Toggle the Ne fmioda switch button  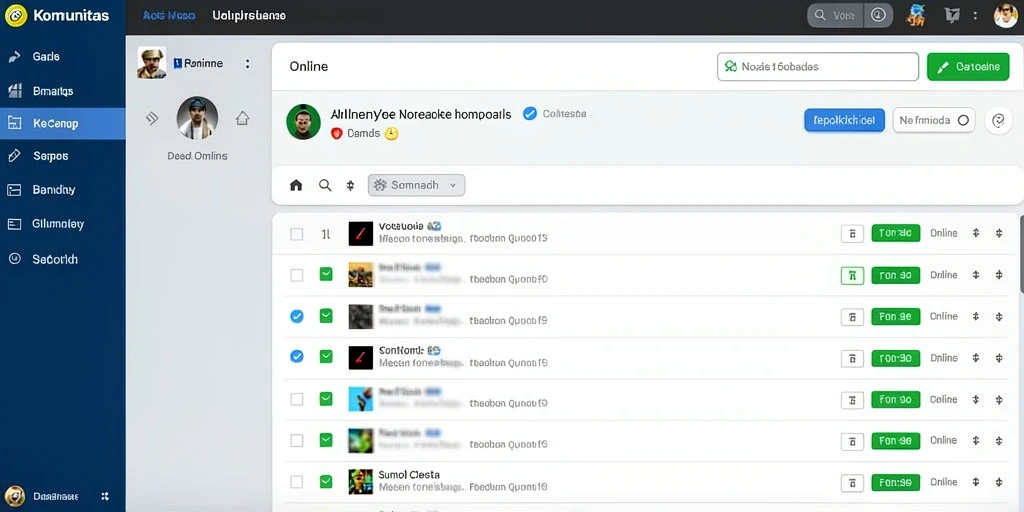933,120
